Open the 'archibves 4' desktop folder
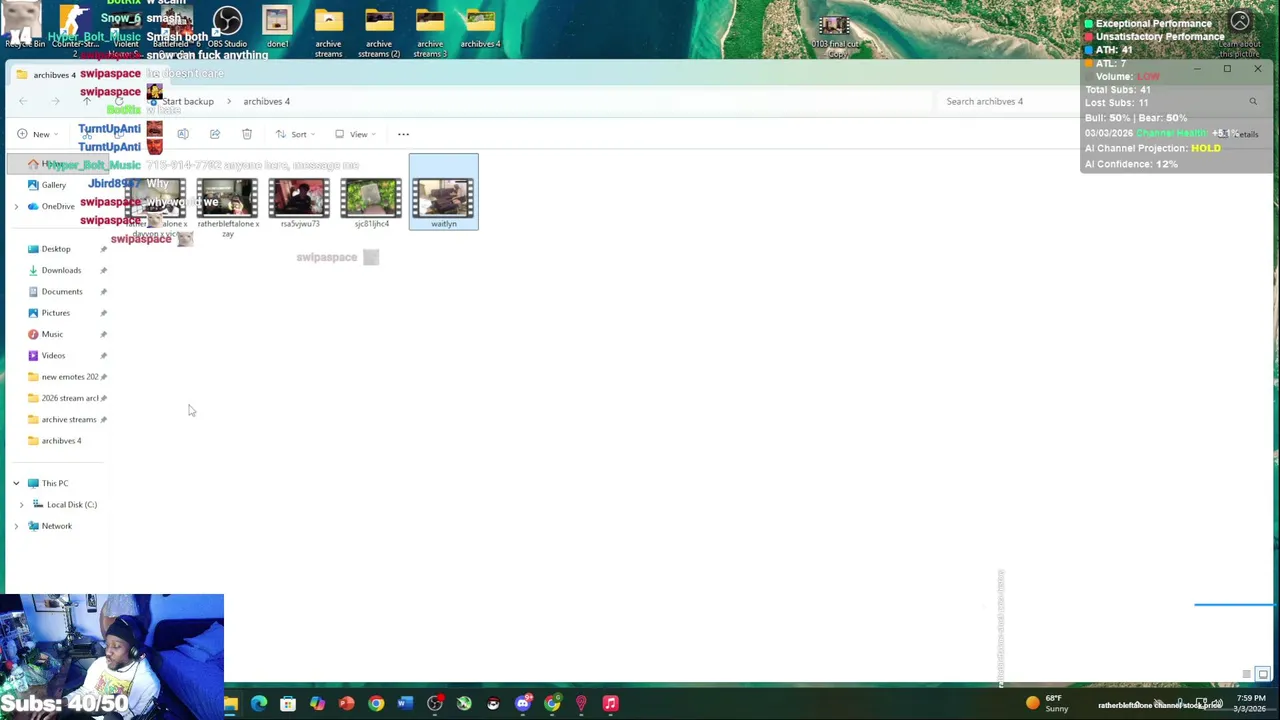The height and width of the screenshot is (720, 1280). 480,27
